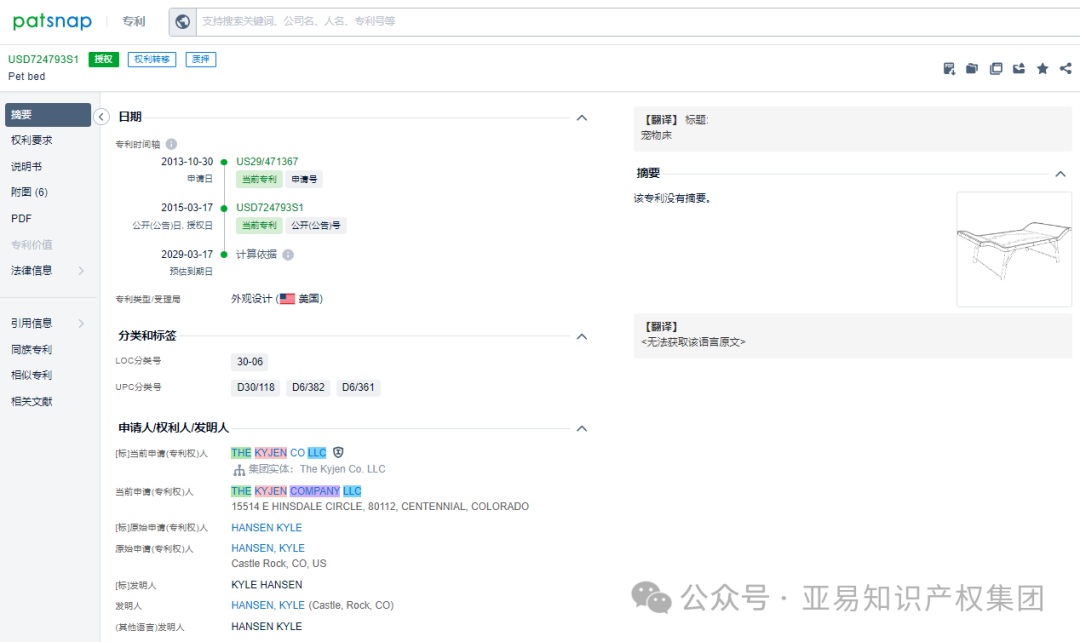Click UPC classification D6/361
1080x642 pixels.
pyautogui.click(x=358, y=387)
